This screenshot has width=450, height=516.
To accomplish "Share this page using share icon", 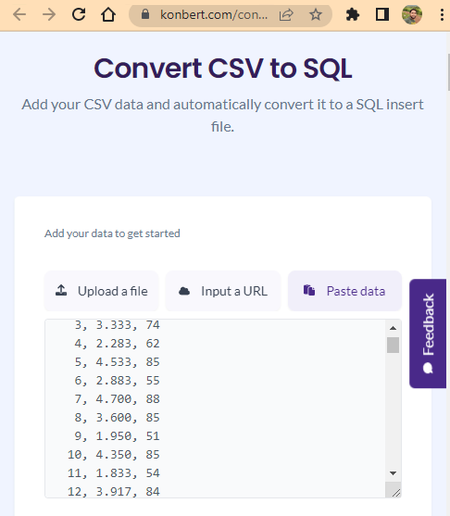I will (x=286, y=15).
